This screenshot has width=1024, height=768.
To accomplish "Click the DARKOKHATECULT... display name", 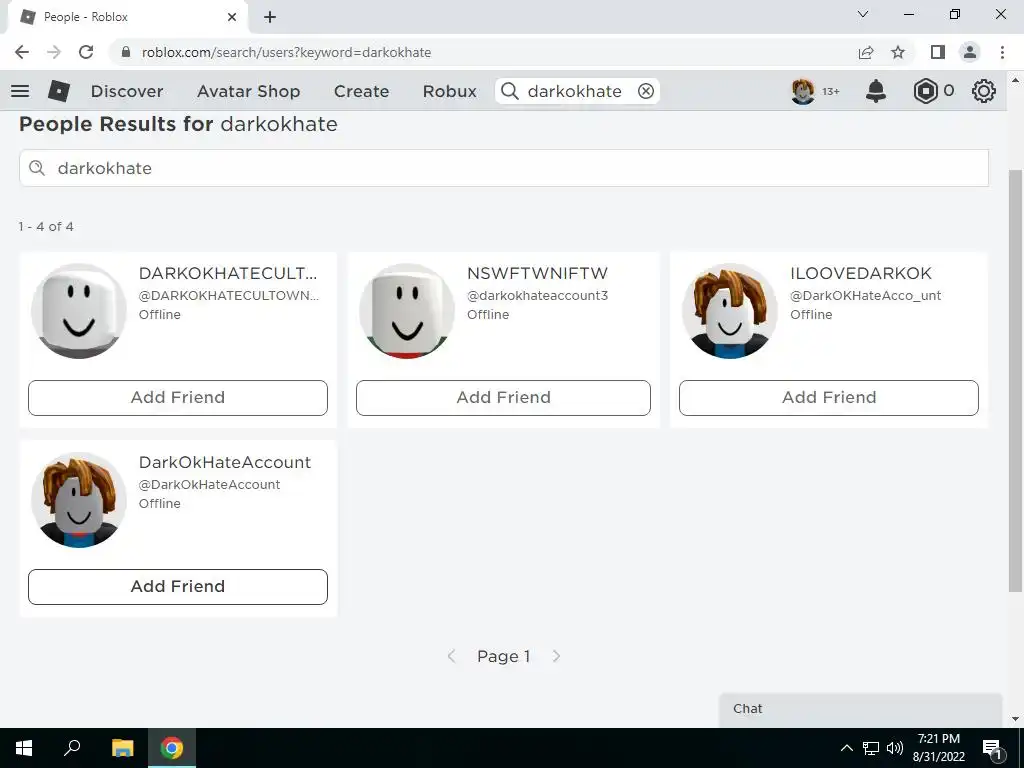I will click(228, 274).
